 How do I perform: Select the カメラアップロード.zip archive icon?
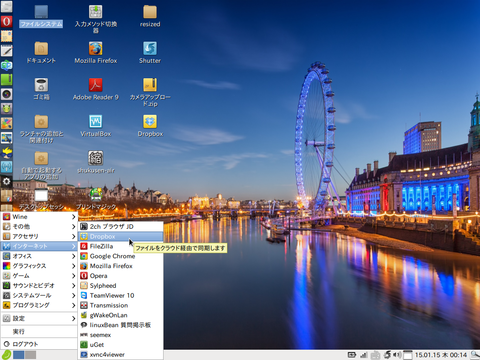(150, 92)
